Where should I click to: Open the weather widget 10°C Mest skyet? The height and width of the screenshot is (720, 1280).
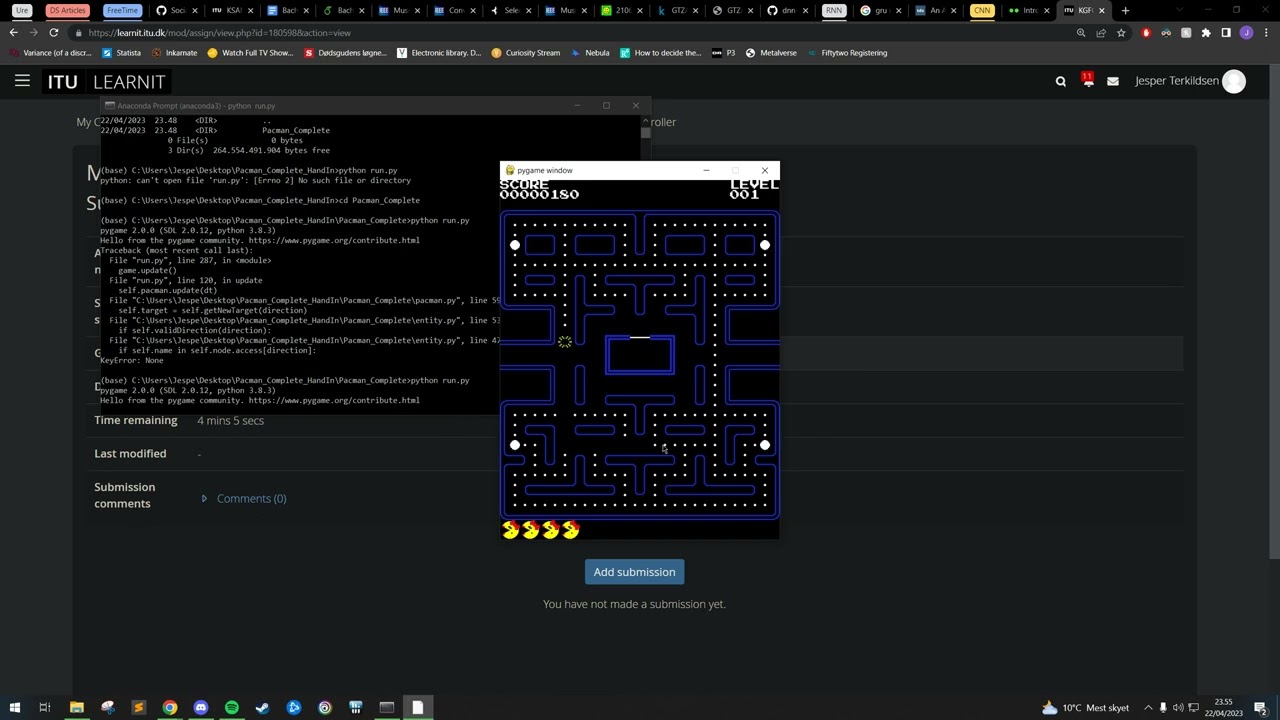click(x=1085, y=708)
